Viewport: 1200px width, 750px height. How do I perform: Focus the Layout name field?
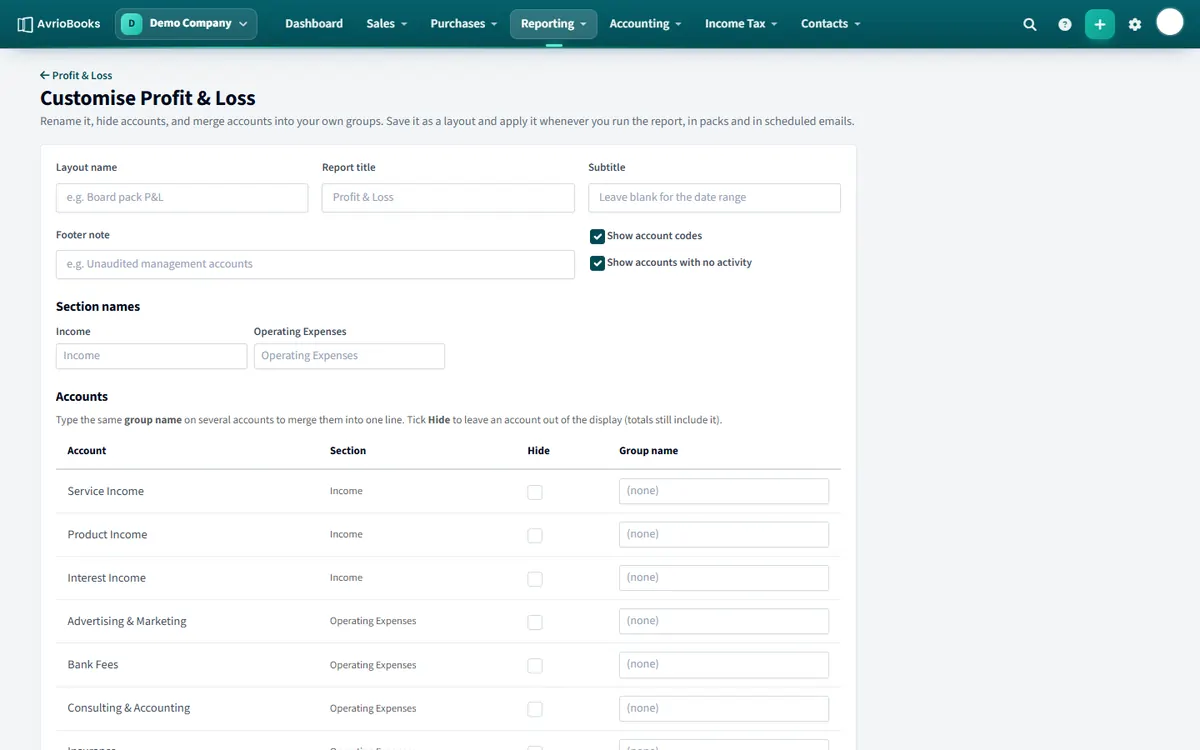click(182, 198)
